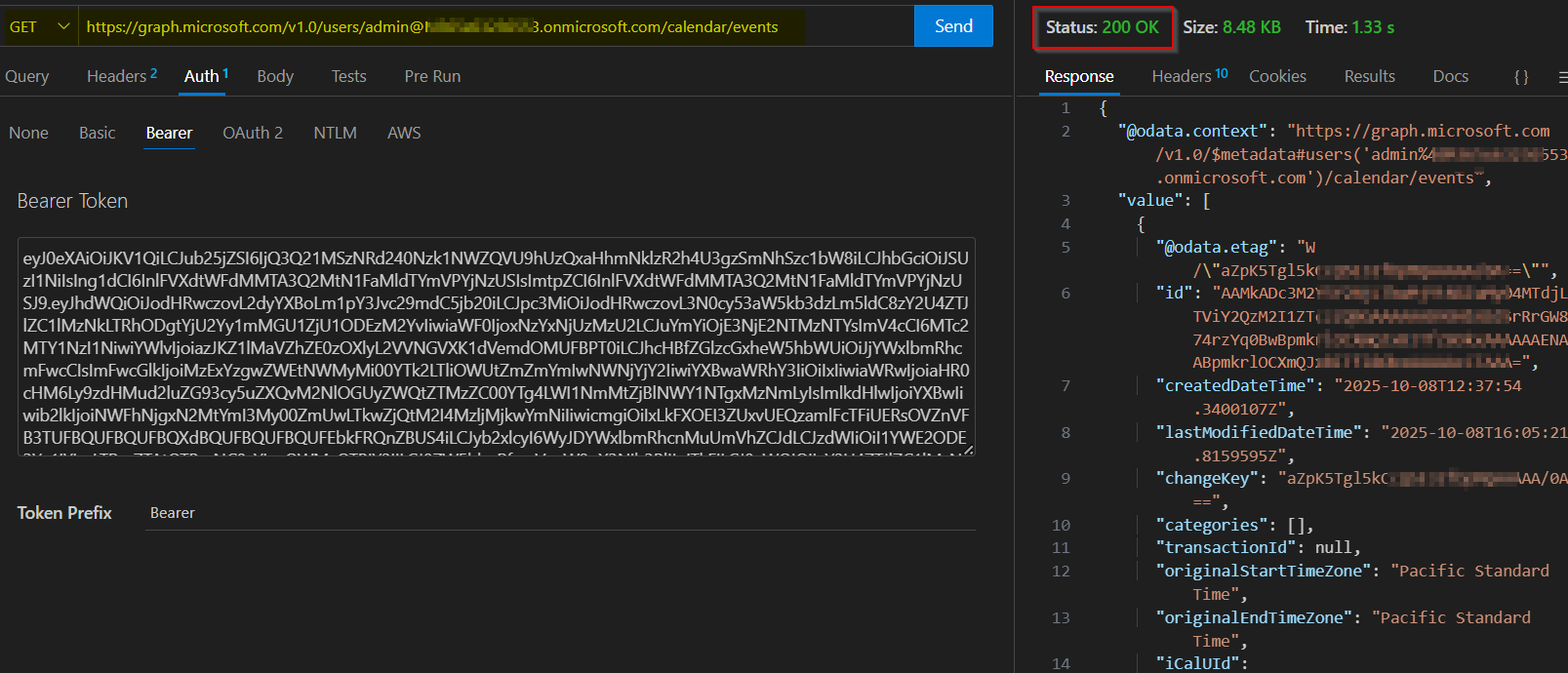The width and height of the screenshot is (1568, 673).
Task: Click the "createdDateTime" key in response
Action: (x=1235, y=385)
